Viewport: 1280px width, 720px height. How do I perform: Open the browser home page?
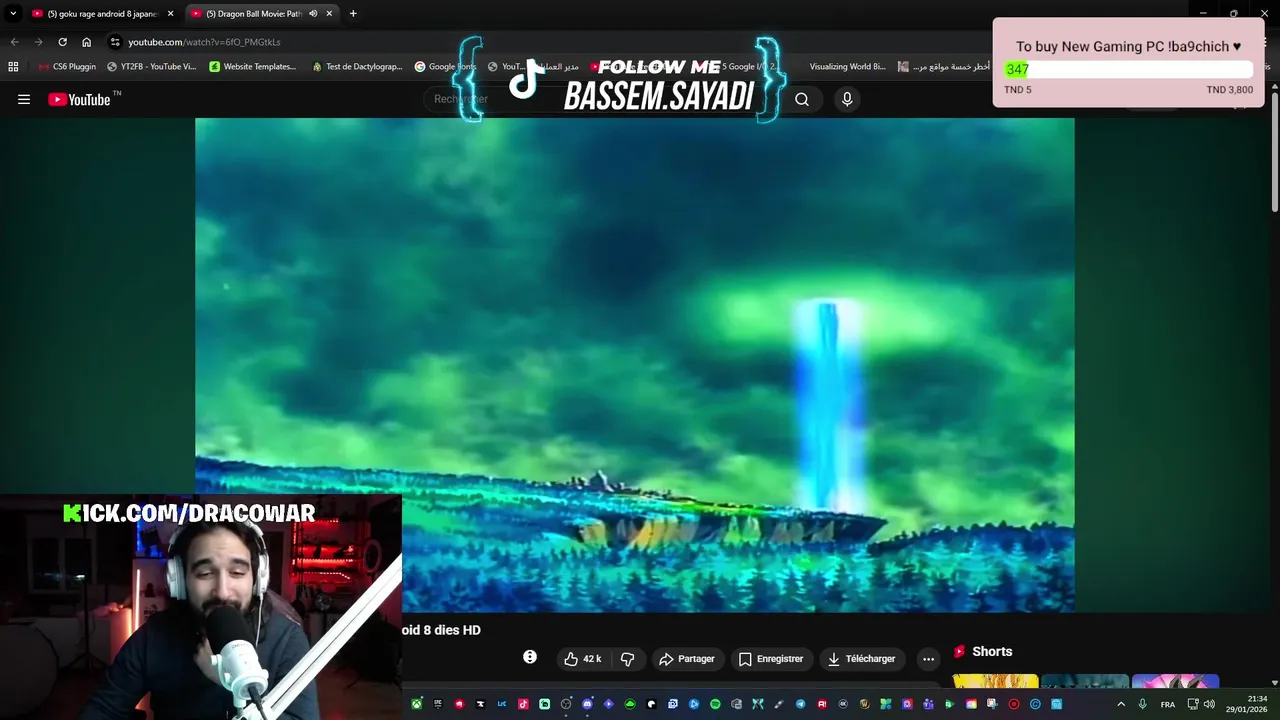(x=87, y=42)
